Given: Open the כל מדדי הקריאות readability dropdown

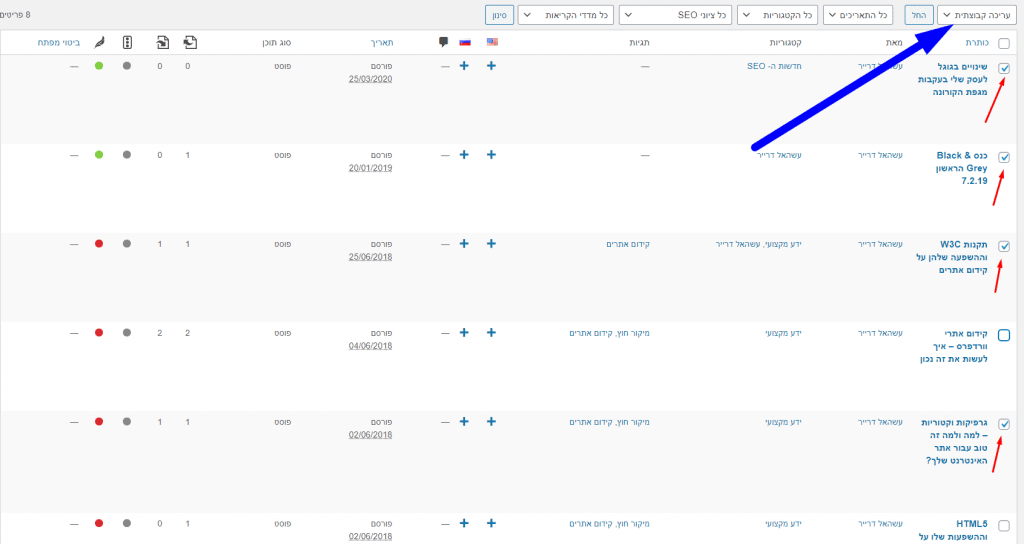Looking at the screenshot, I should 566,15.
